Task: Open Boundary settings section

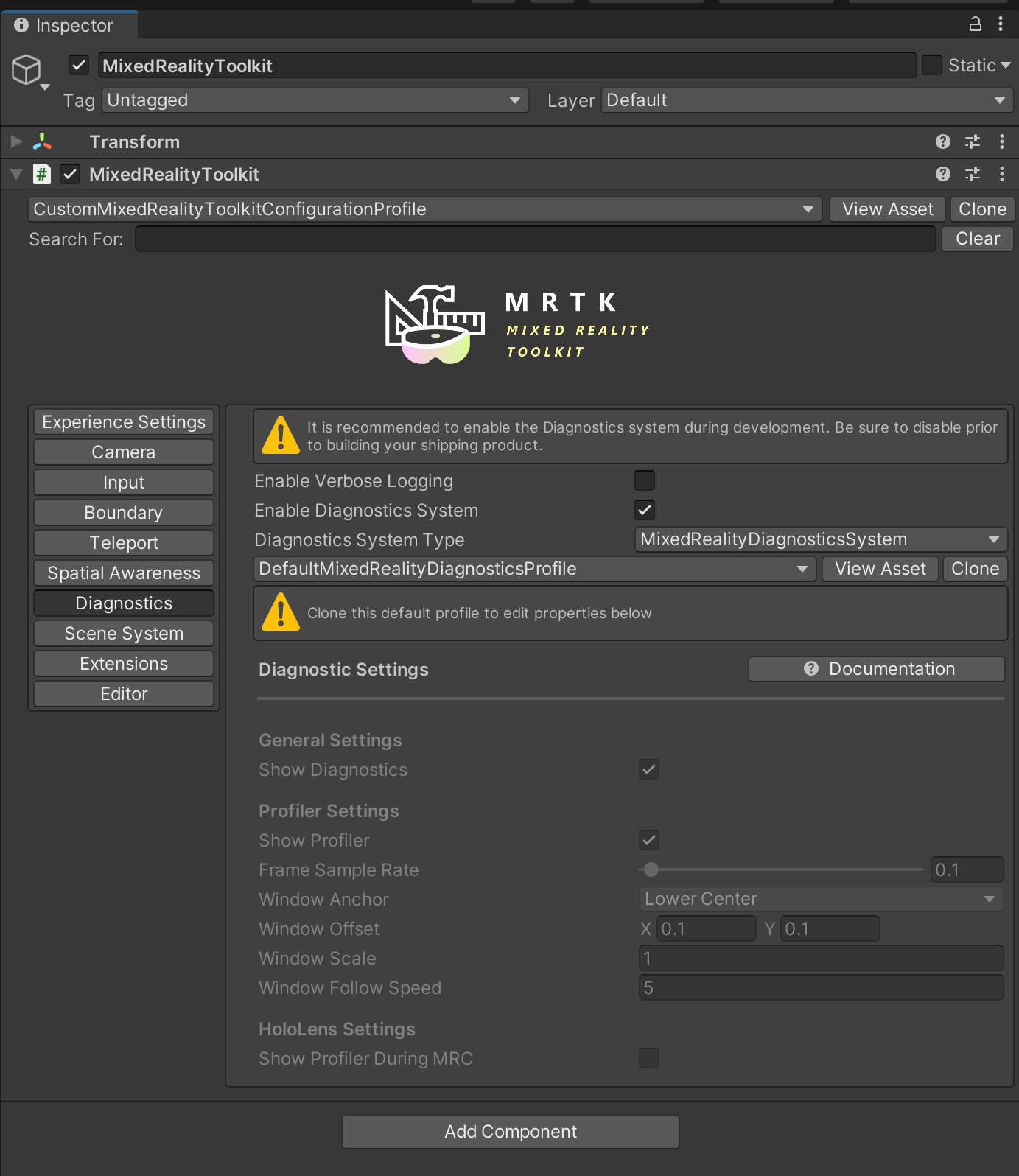Action: click(124, 513)
